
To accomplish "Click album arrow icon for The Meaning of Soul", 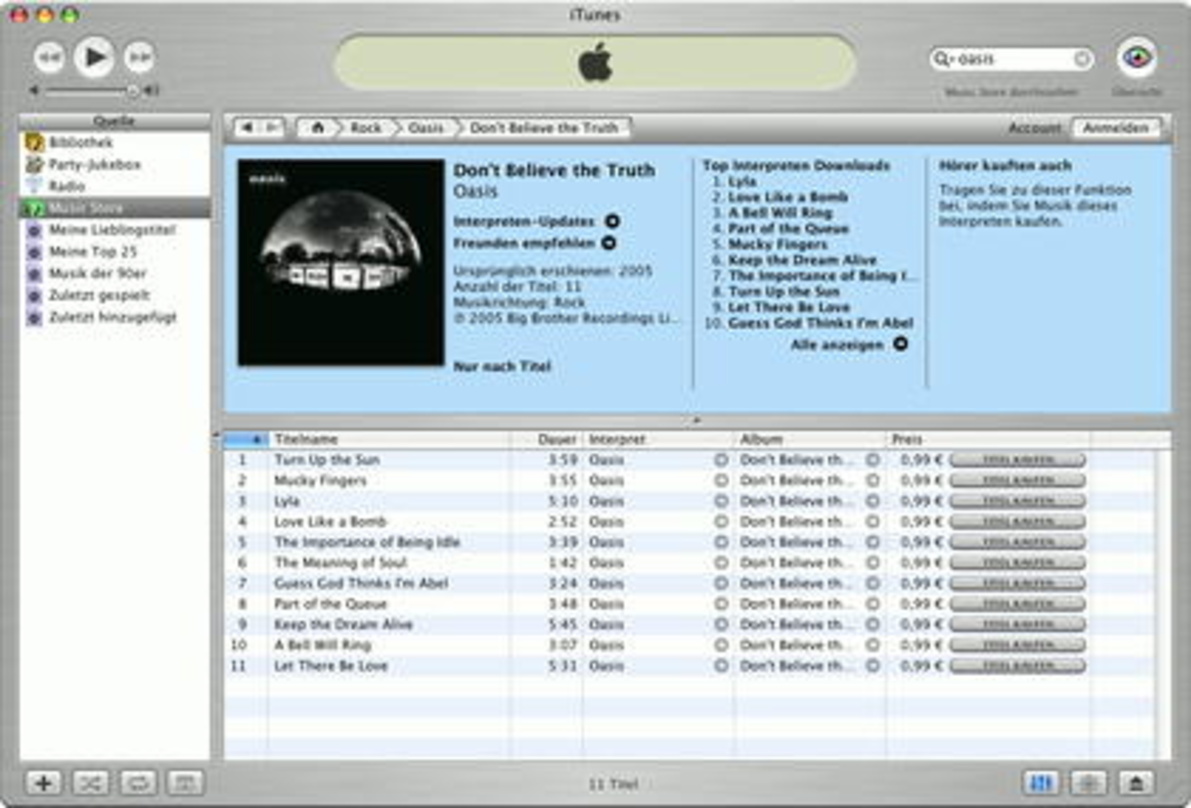I will [x=873, y=563].
